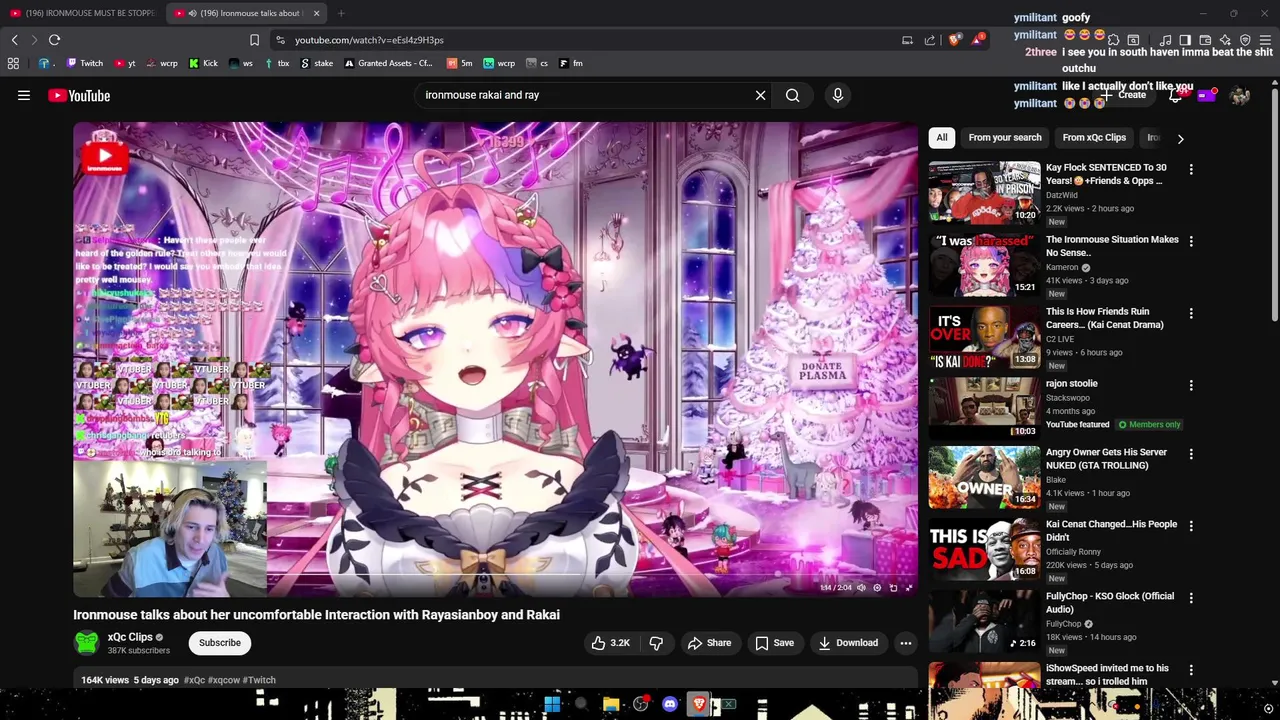Open Angry Owner GTA trolling thumbnail
This screenshot has width=1280, height=720.
[984, 477]
